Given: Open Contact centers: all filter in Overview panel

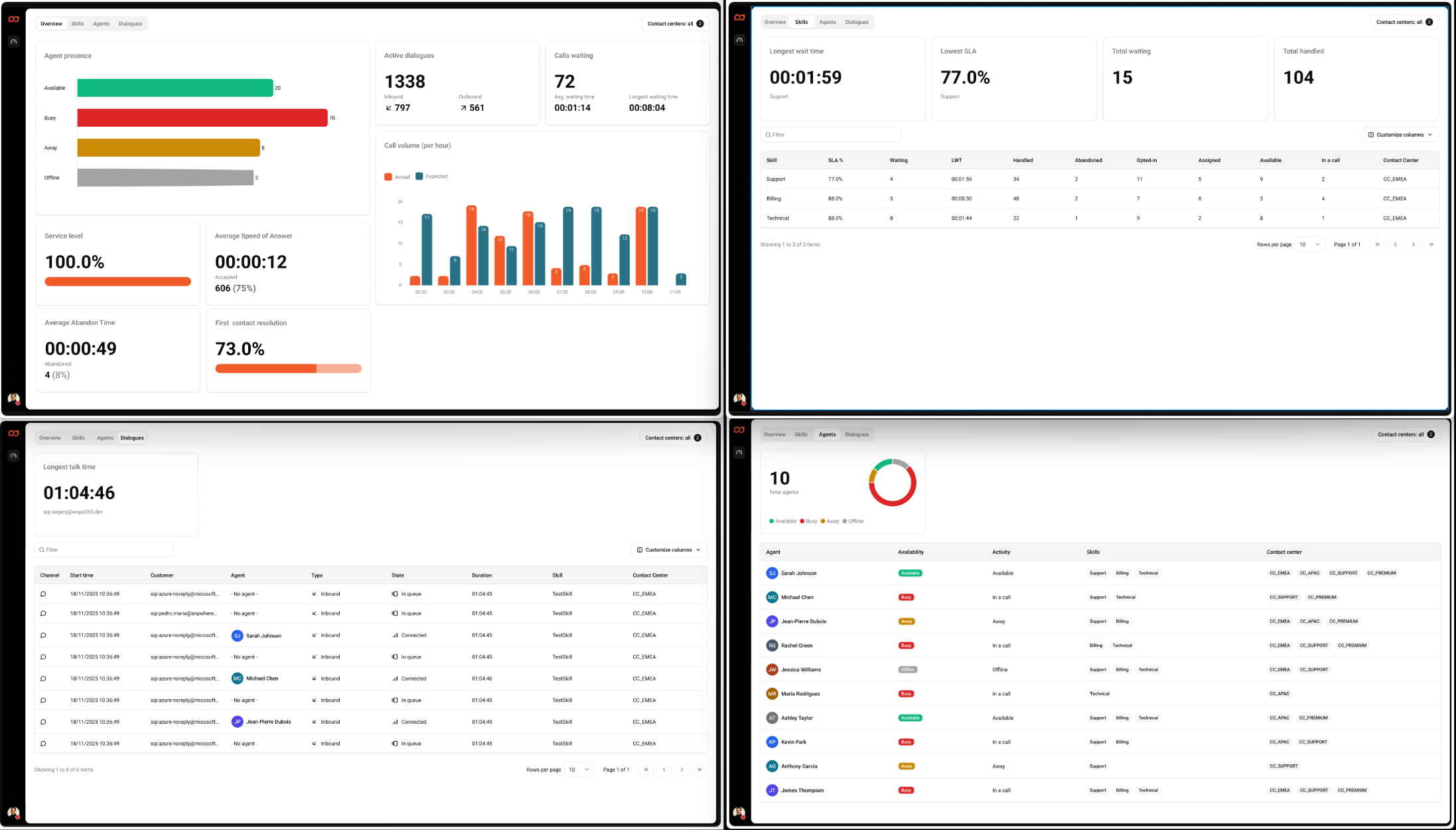Looking at the screenshot, I should 675,24.
